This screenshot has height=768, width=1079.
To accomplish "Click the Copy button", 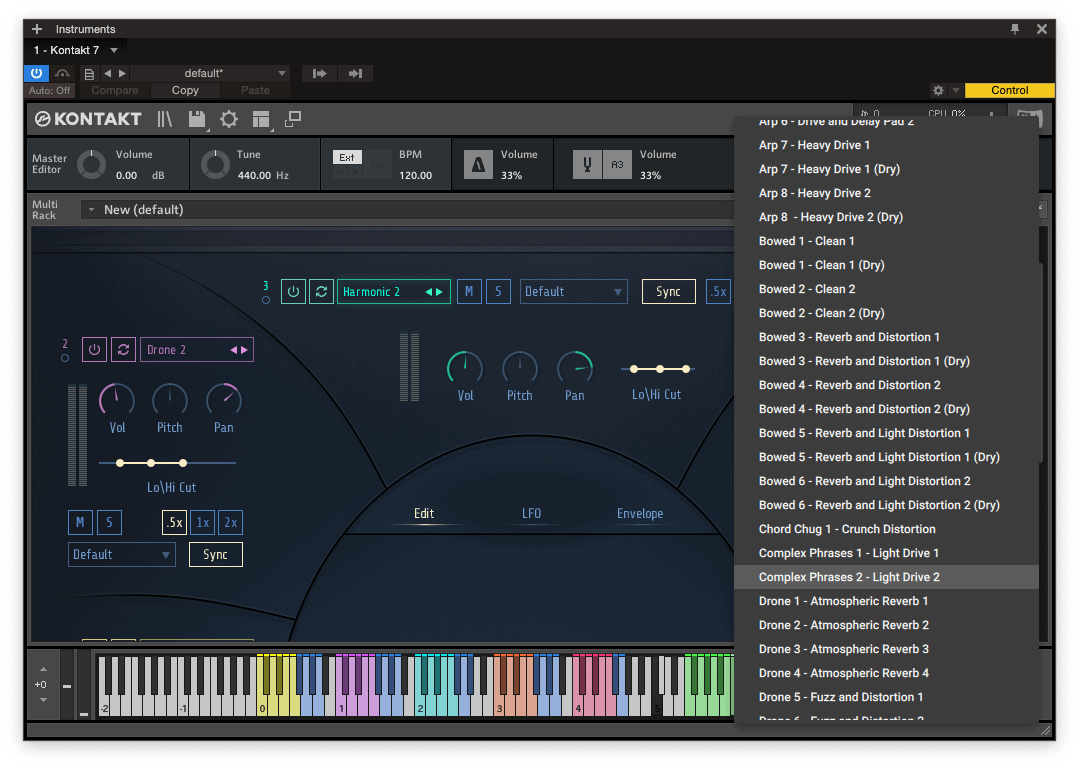I will [185, 90].
